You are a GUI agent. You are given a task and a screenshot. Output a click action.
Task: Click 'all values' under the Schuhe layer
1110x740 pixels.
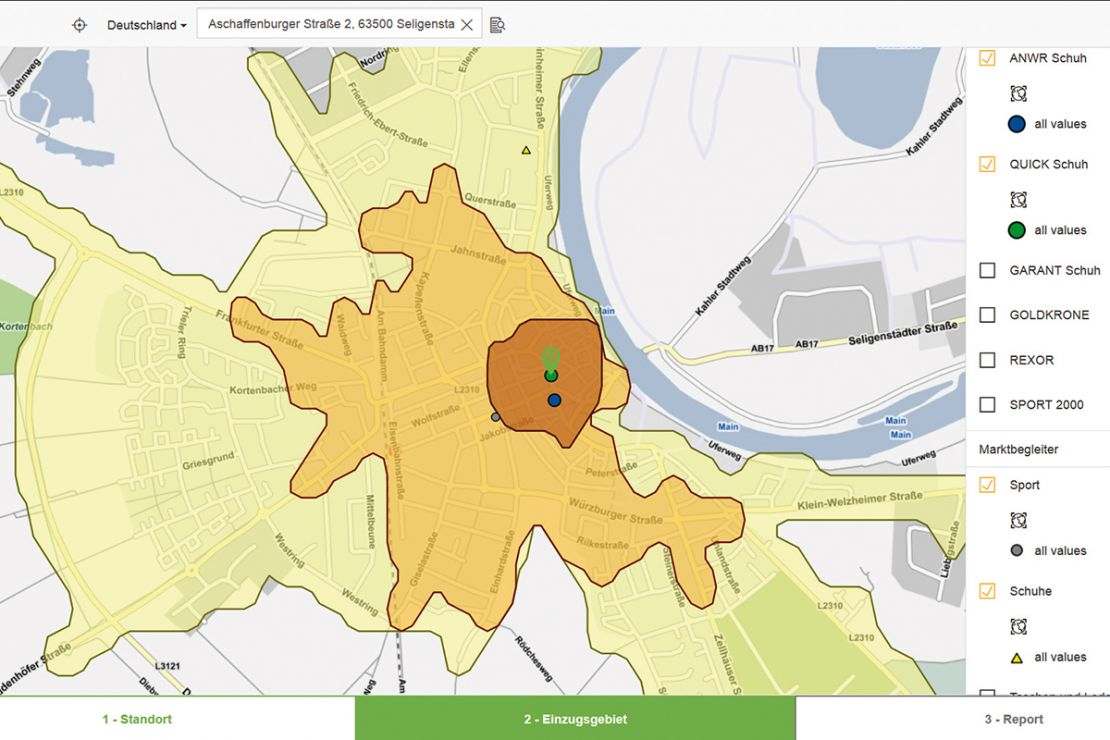tap(1060, 657)
